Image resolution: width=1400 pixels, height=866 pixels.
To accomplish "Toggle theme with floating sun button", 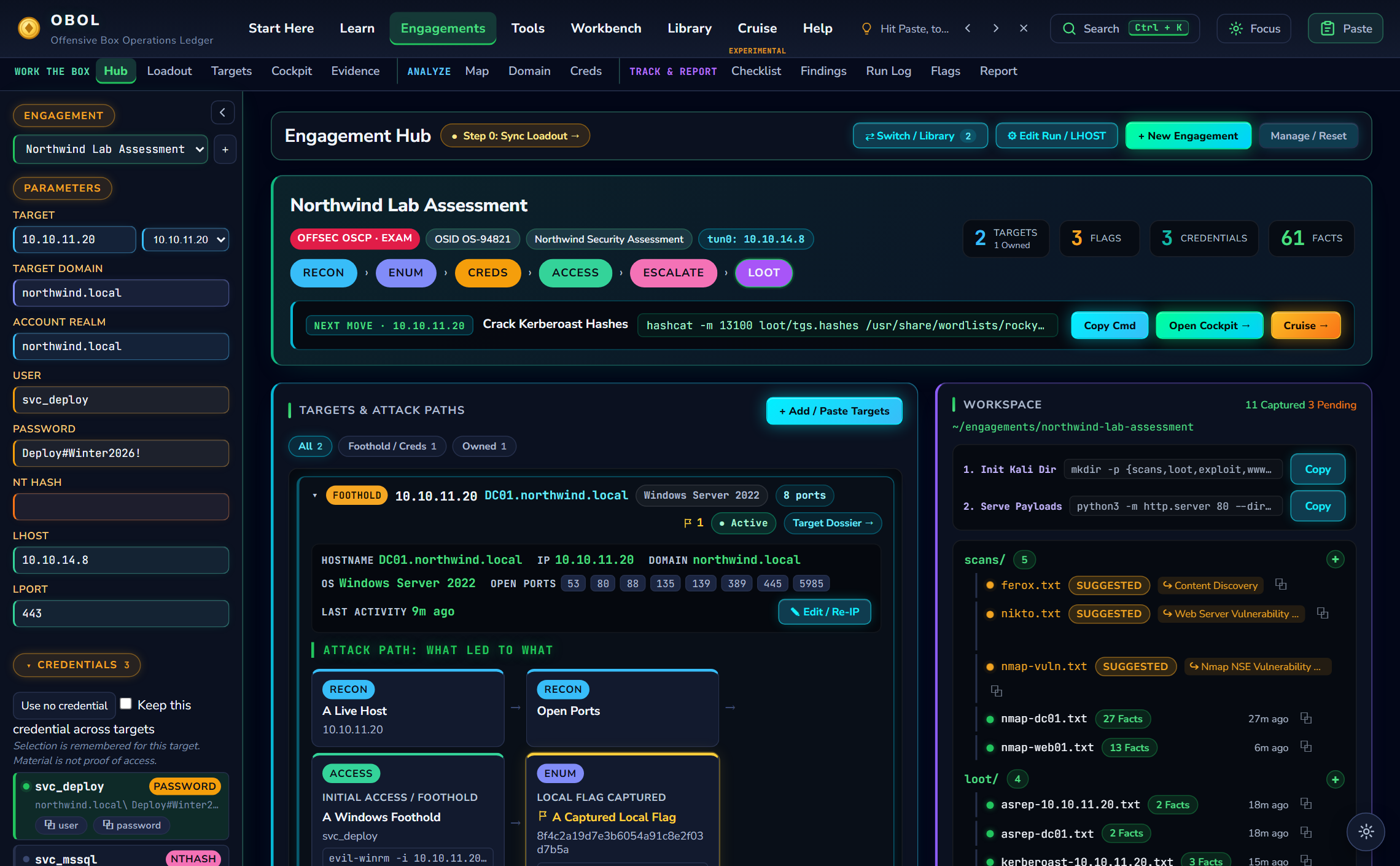I will (x=1366, y=832).
